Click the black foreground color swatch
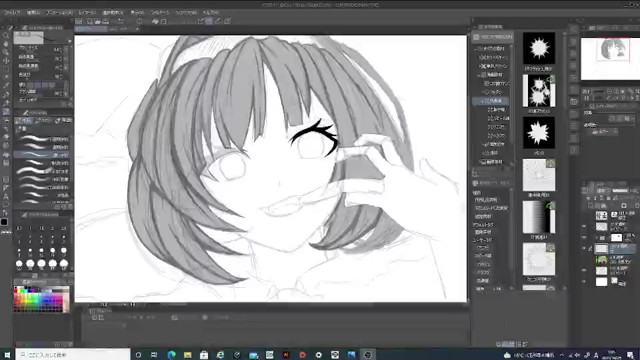The width and height of the screenshot is (640, 360). point(4,222)
